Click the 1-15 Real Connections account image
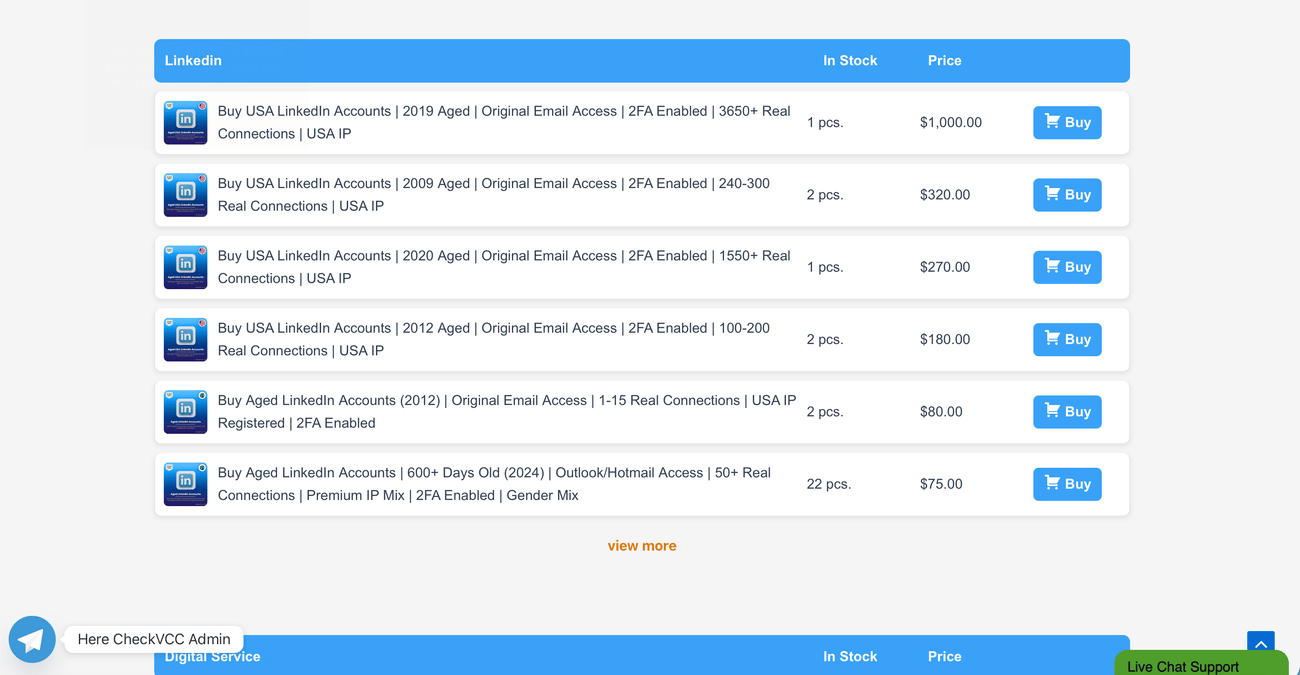1300x675 pixels. (185, 412)
